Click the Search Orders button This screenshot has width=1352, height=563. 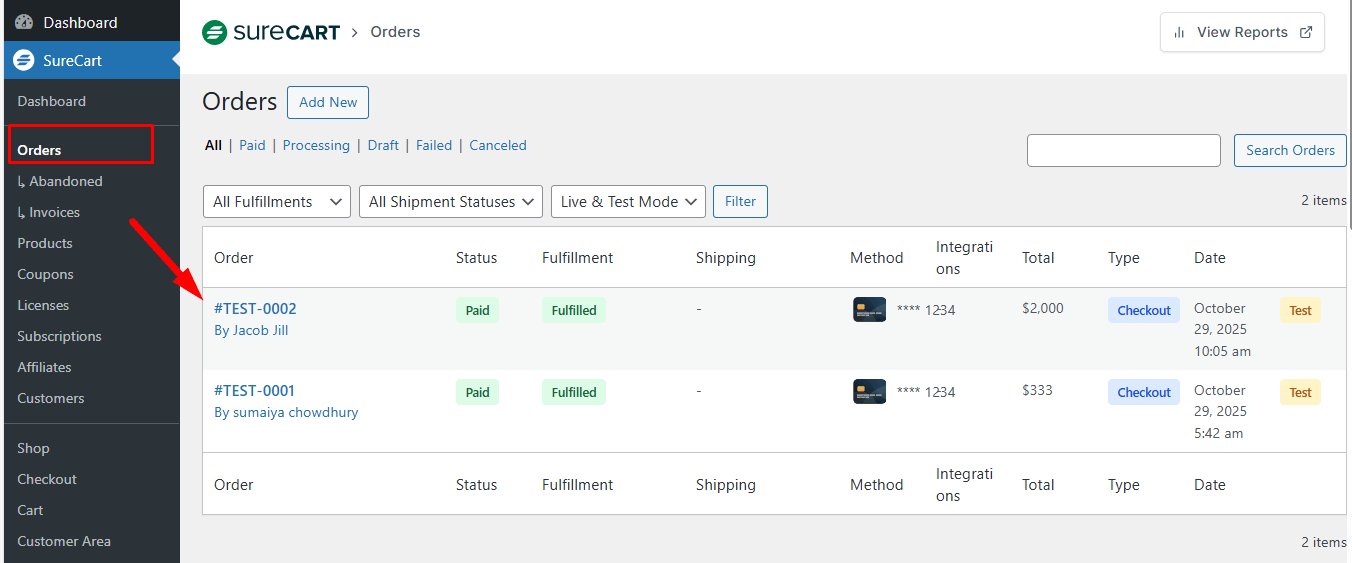pos(1289,150)
